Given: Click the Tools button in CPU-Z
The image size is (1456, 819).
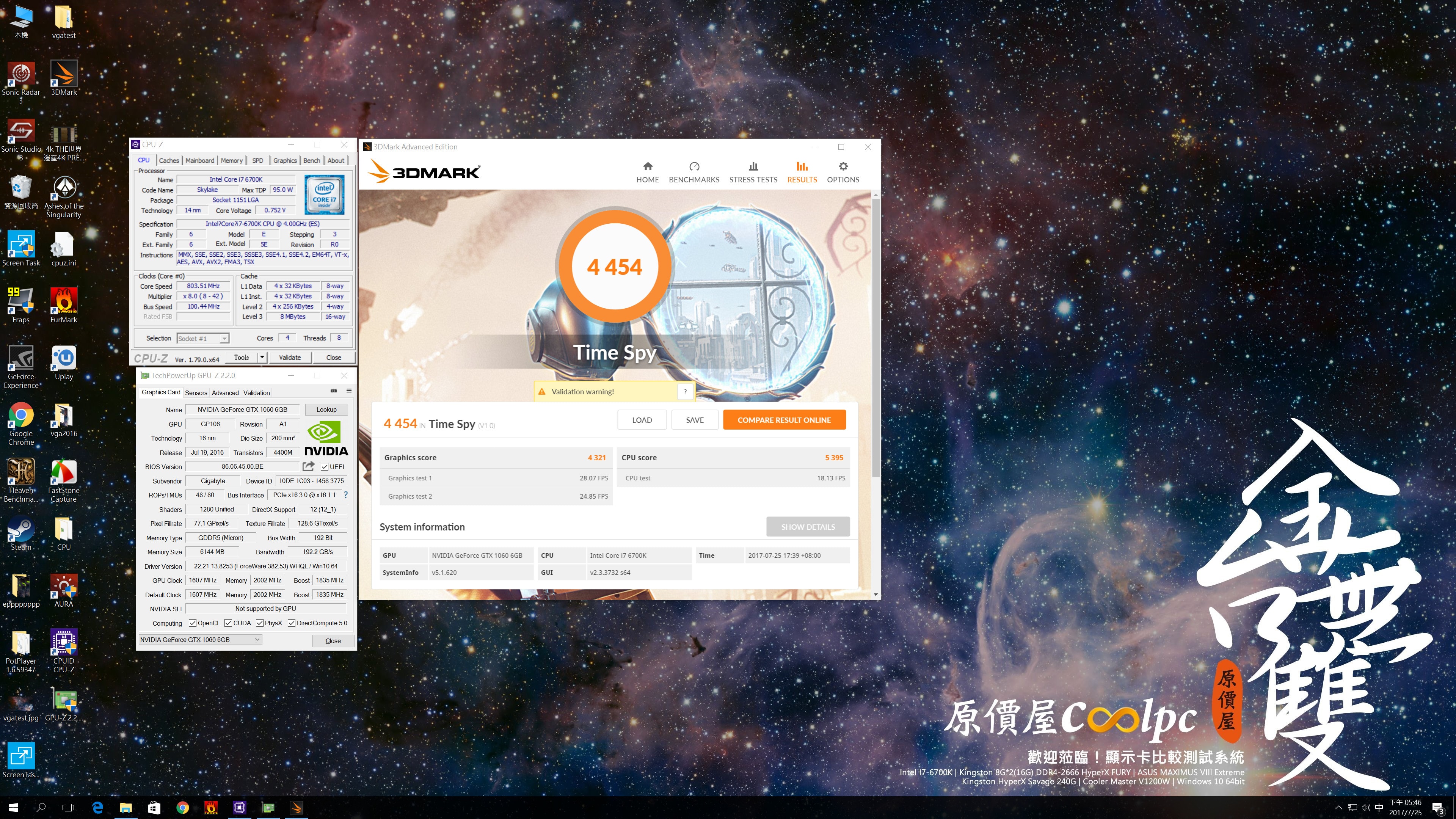Looking at the screenshot, I should 242,357.
